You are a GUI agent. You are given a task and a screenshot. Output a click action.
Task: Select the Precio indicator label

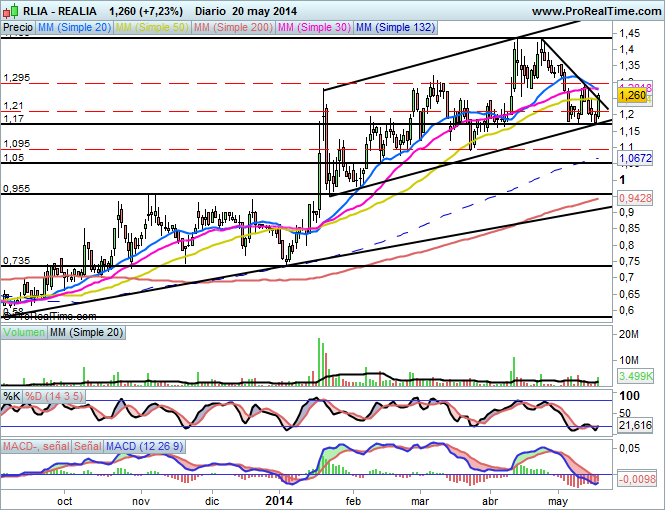point(17,29)
